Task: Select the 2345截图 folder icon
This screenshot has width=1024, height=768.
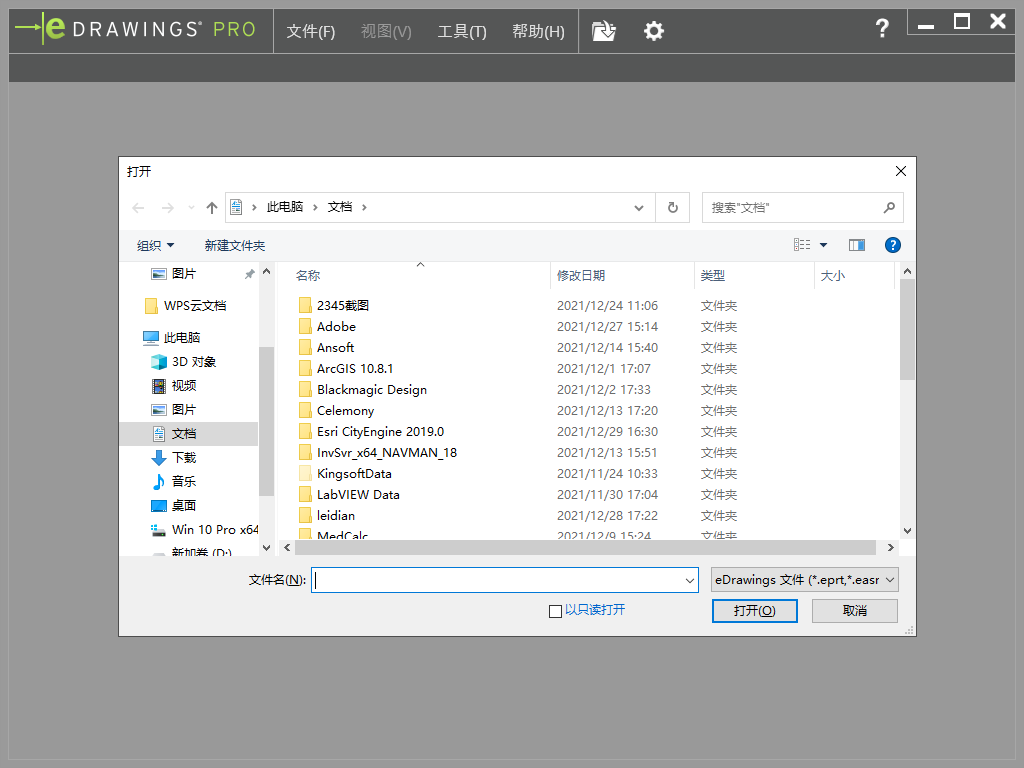Action: (305, 305)
